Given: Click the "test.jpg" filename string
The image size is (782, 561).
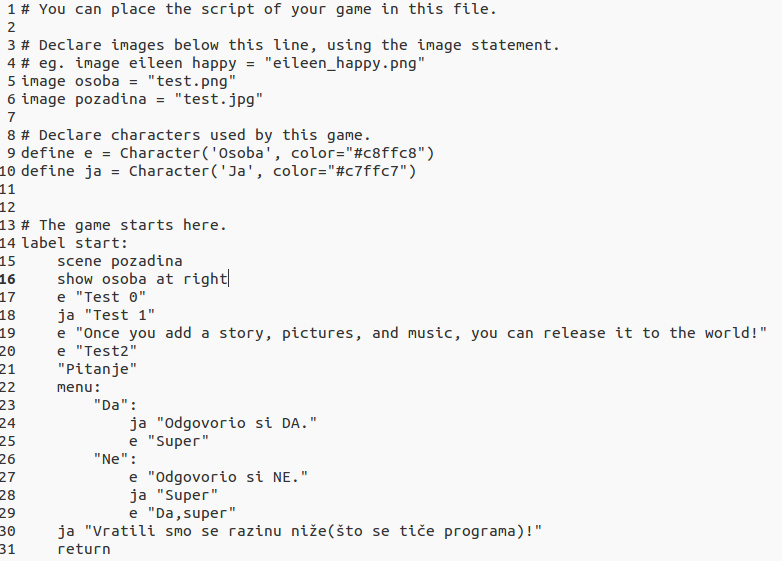Looking at the screenshot, I should (218, 99).
